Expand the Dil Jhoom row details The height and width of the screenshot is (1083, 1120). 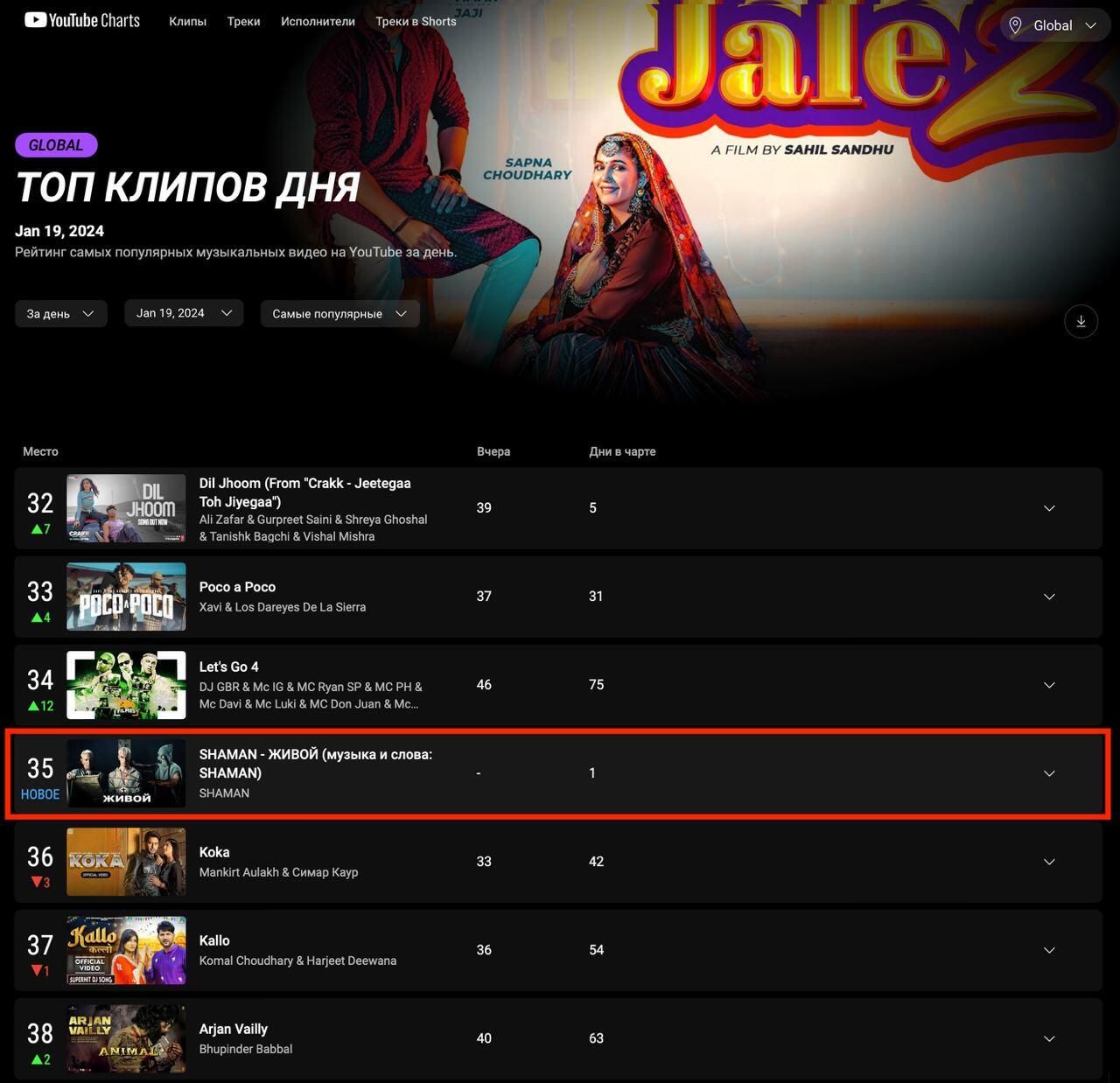coord(1049,508)
